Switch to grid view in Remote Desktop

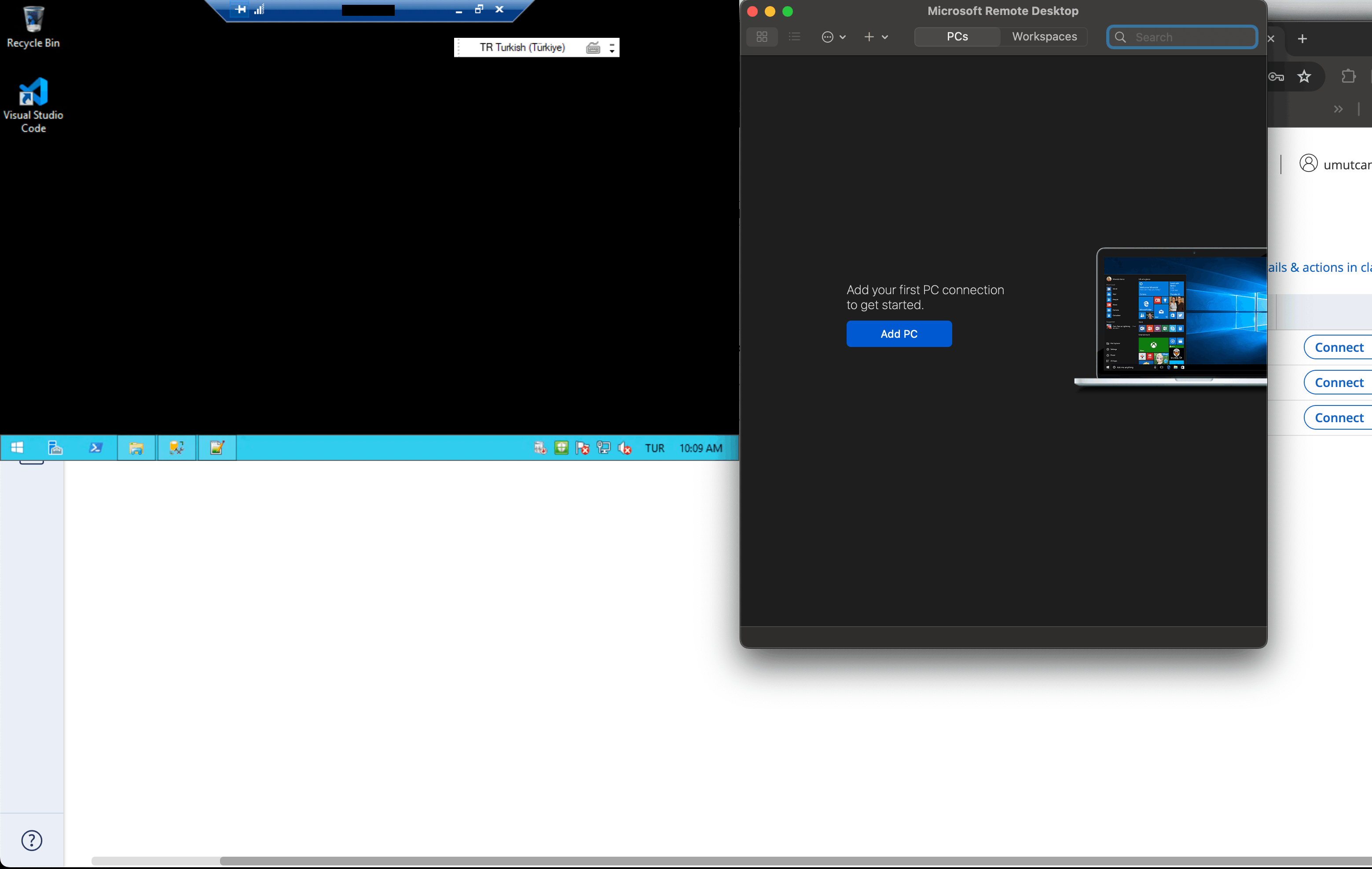point(762,37)
